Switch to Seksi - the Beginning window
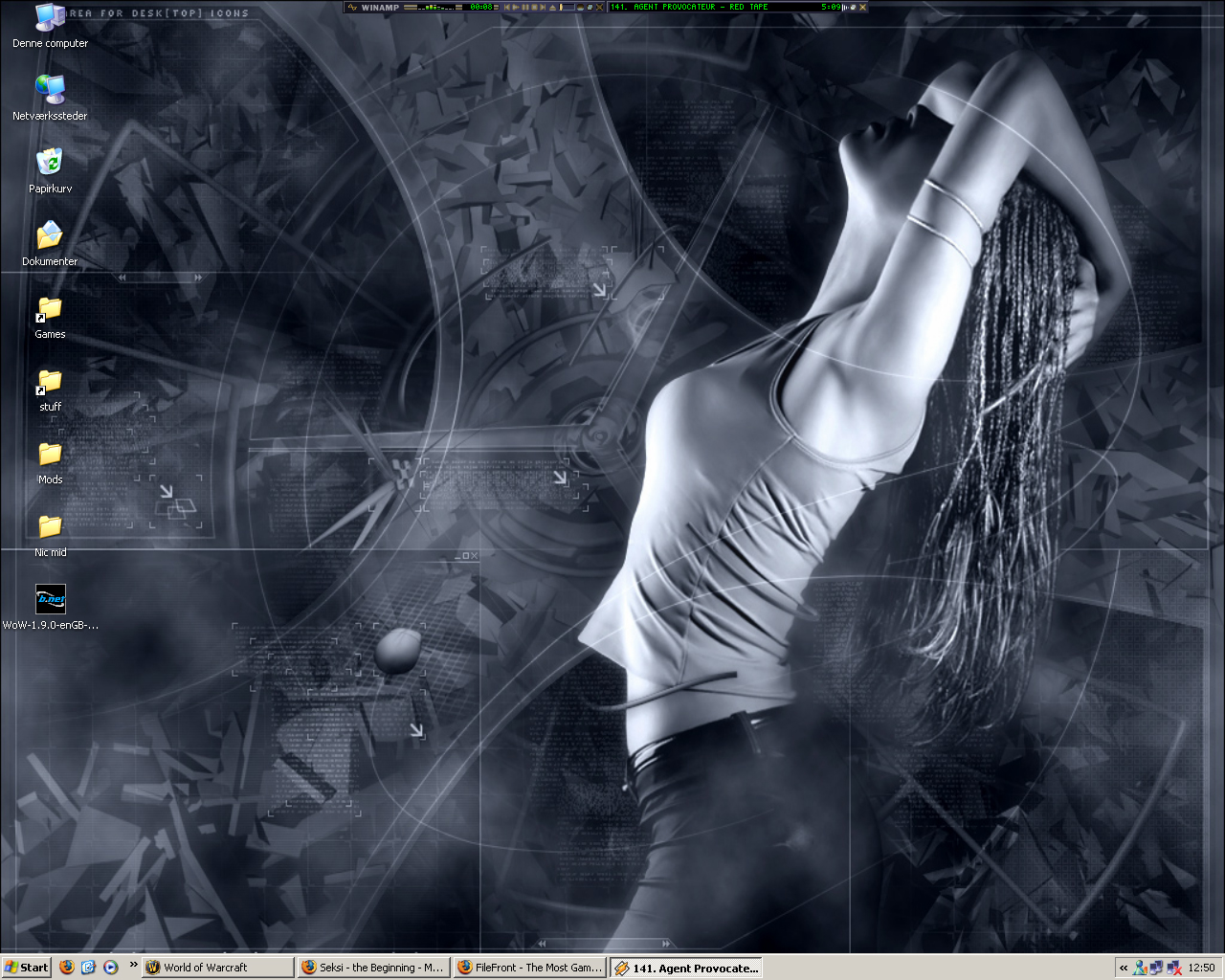The image size is (1225, 980). (372, 967)
